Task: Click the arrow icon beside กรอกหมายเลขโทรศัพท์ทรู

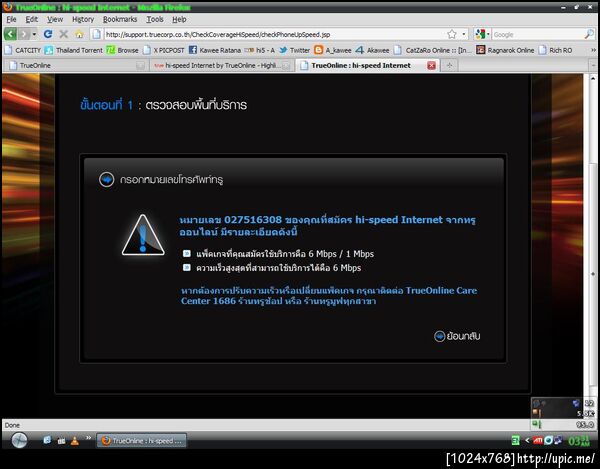Action: click(x=106, y=179)
